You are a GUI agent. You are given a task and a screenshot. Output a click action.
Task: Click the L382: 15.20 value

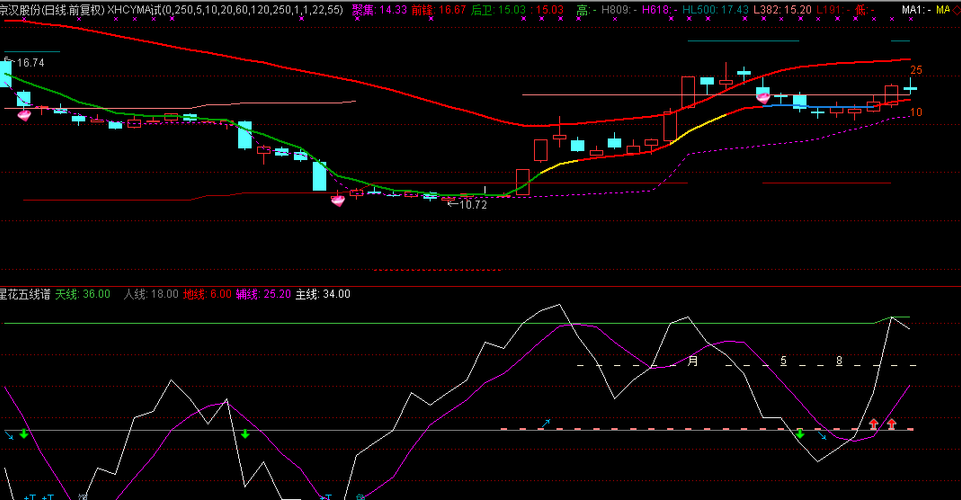click(783, 10)
